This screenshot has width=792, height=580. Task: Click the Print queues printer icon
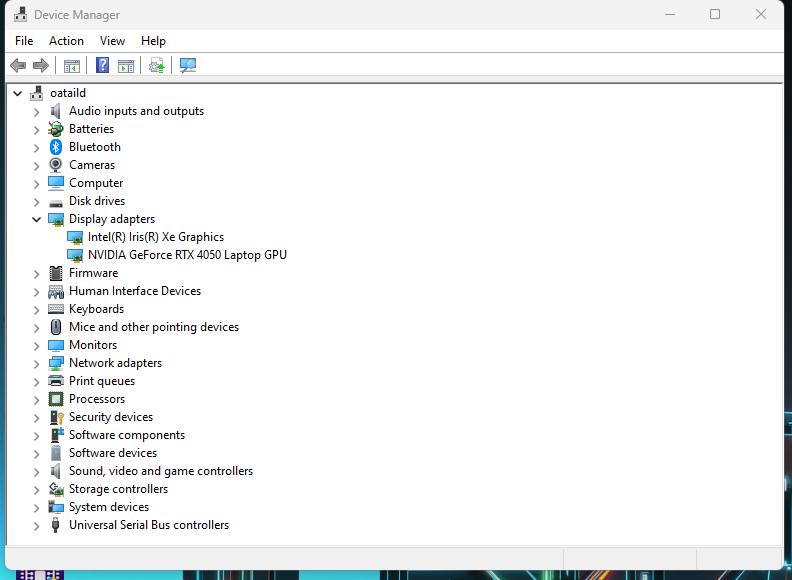tap(56, 381)
